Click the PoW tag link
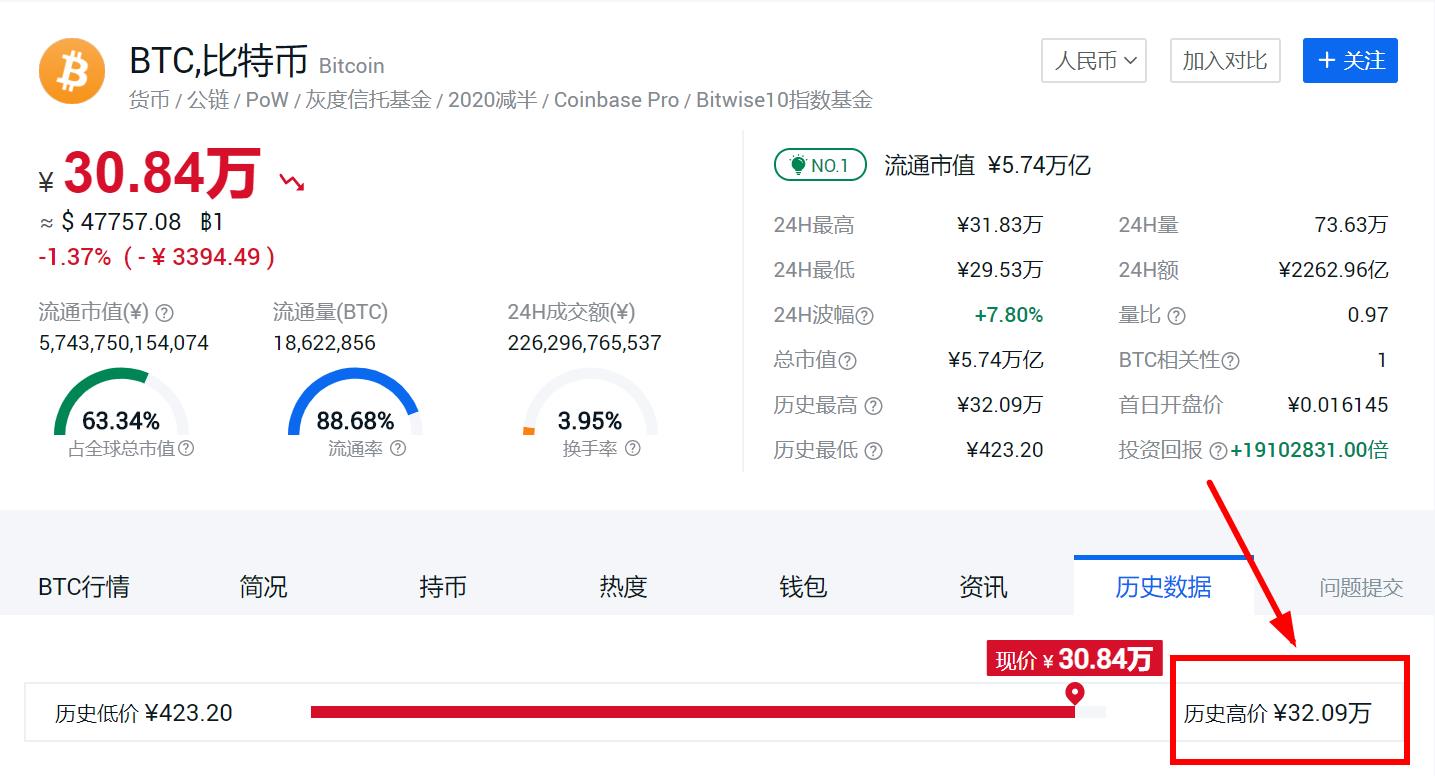Viewport: 1435px width, 776px height. point(267,100)
